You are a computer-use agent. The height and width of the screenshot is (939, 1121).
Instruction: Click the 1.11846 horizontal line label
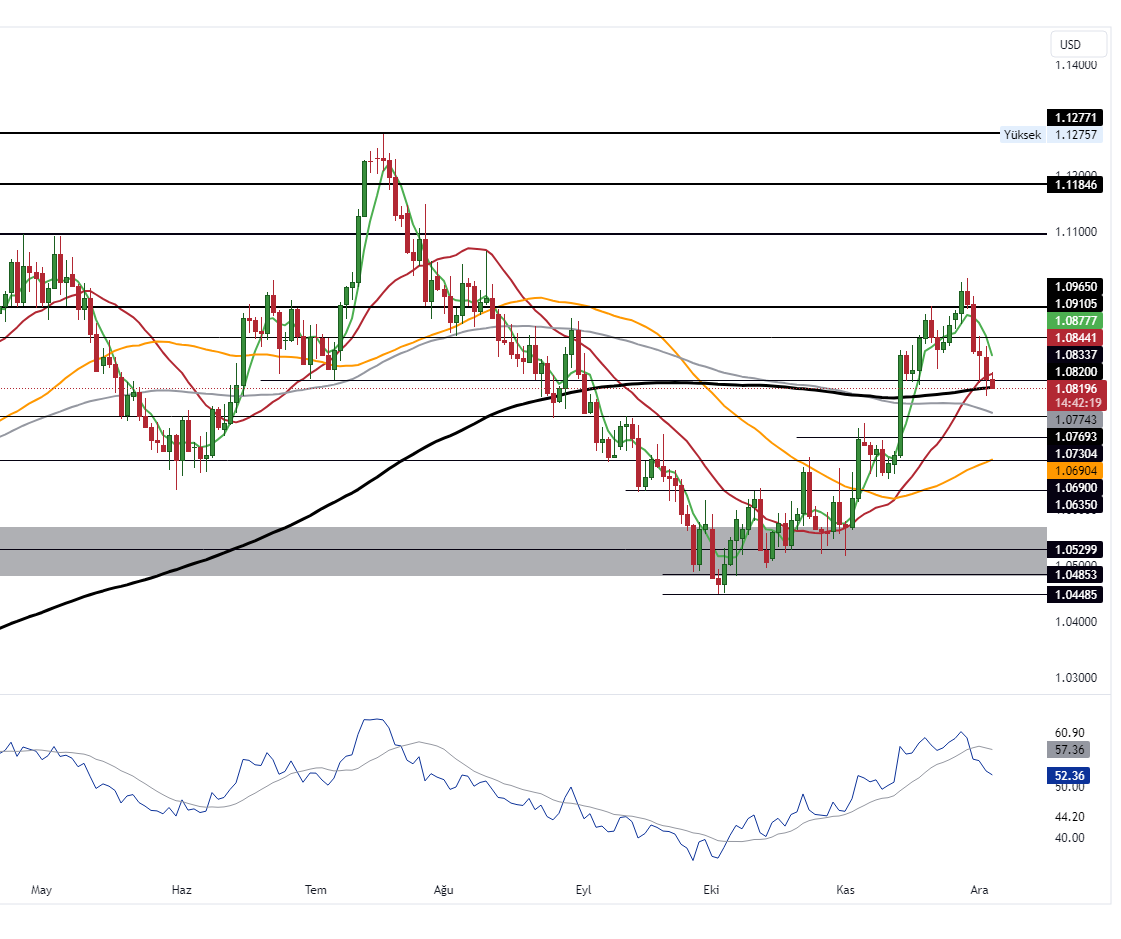(1076, 184)
